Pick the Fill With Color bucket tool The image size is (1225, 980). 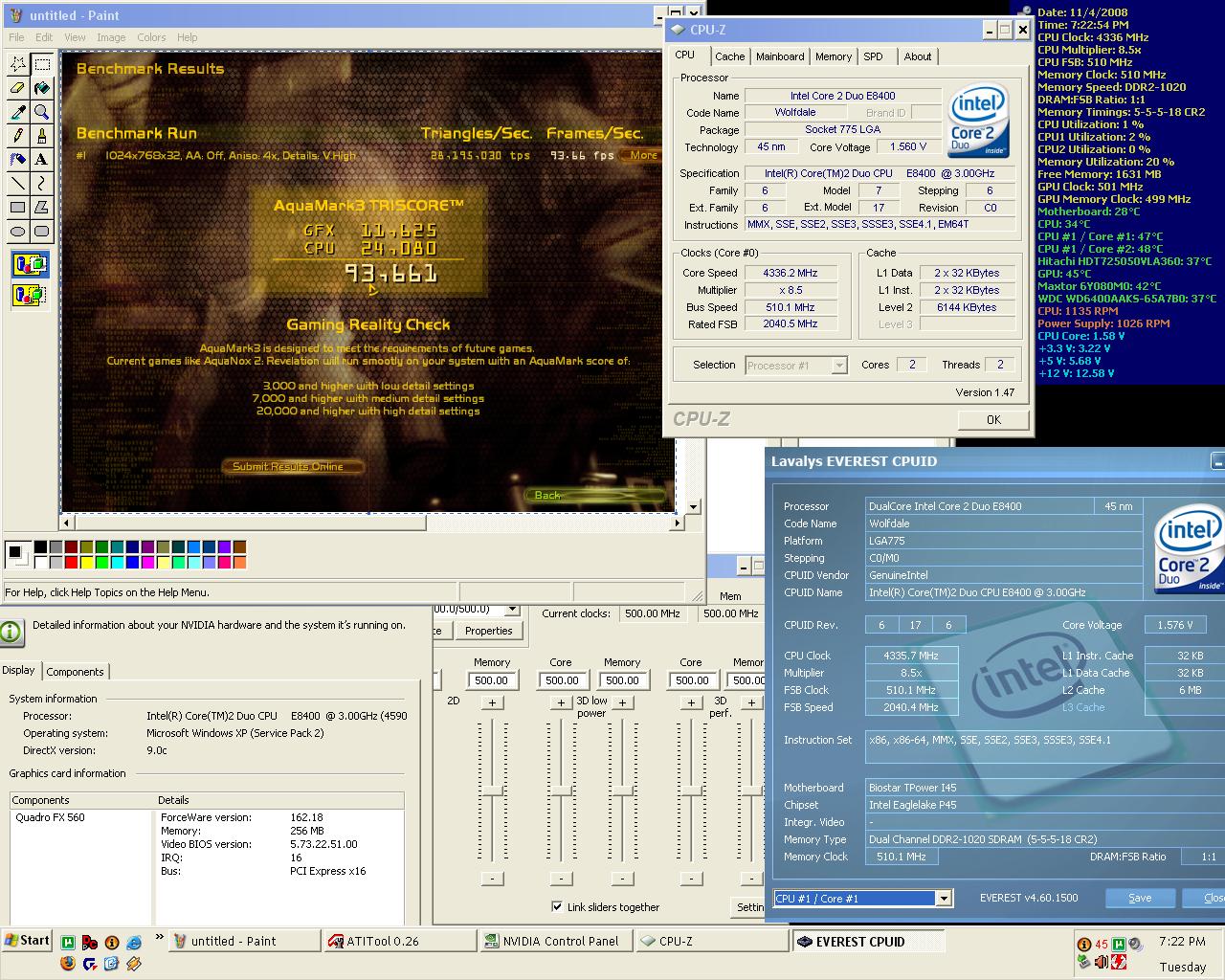(42, 88)
